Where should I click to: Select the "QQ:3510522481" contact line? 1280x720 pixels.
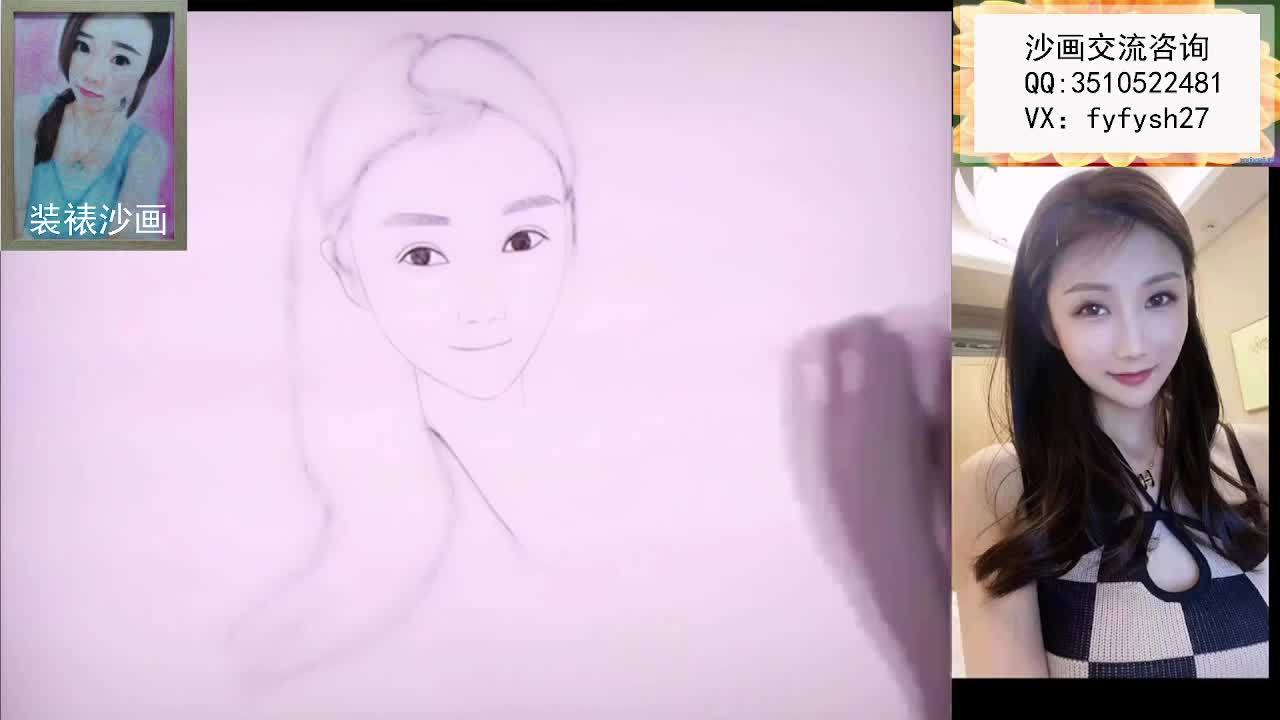pos(1123,83)
